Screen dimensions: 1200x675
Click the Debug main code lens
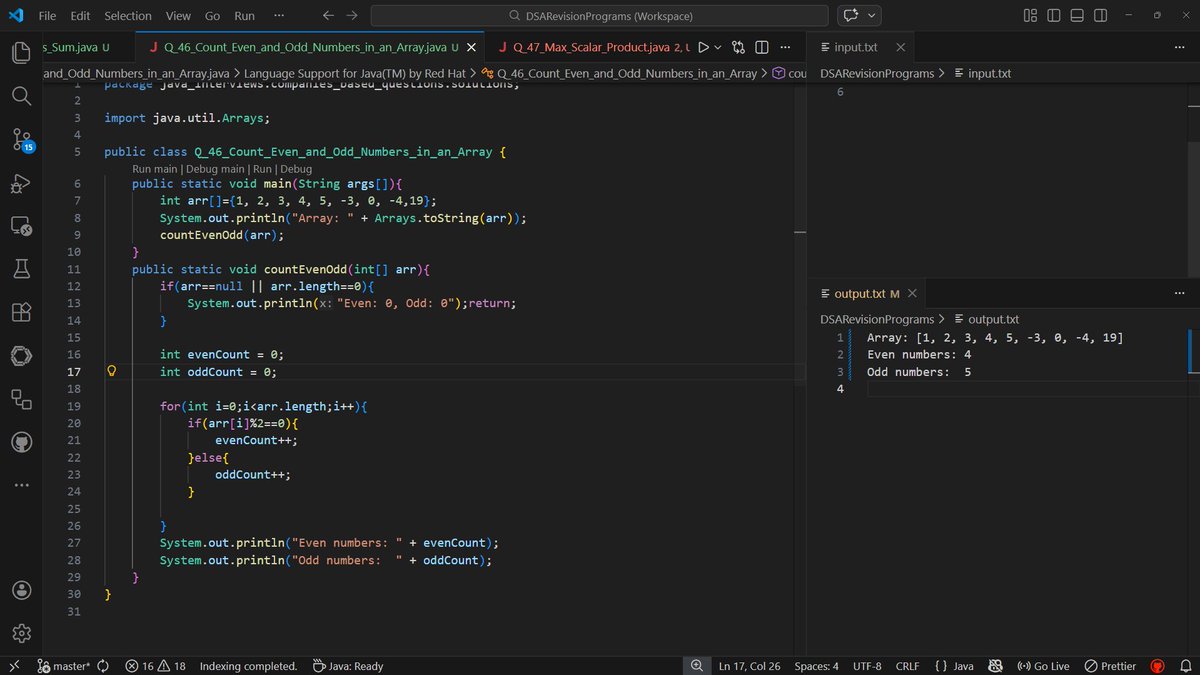[x=214, y=169]
